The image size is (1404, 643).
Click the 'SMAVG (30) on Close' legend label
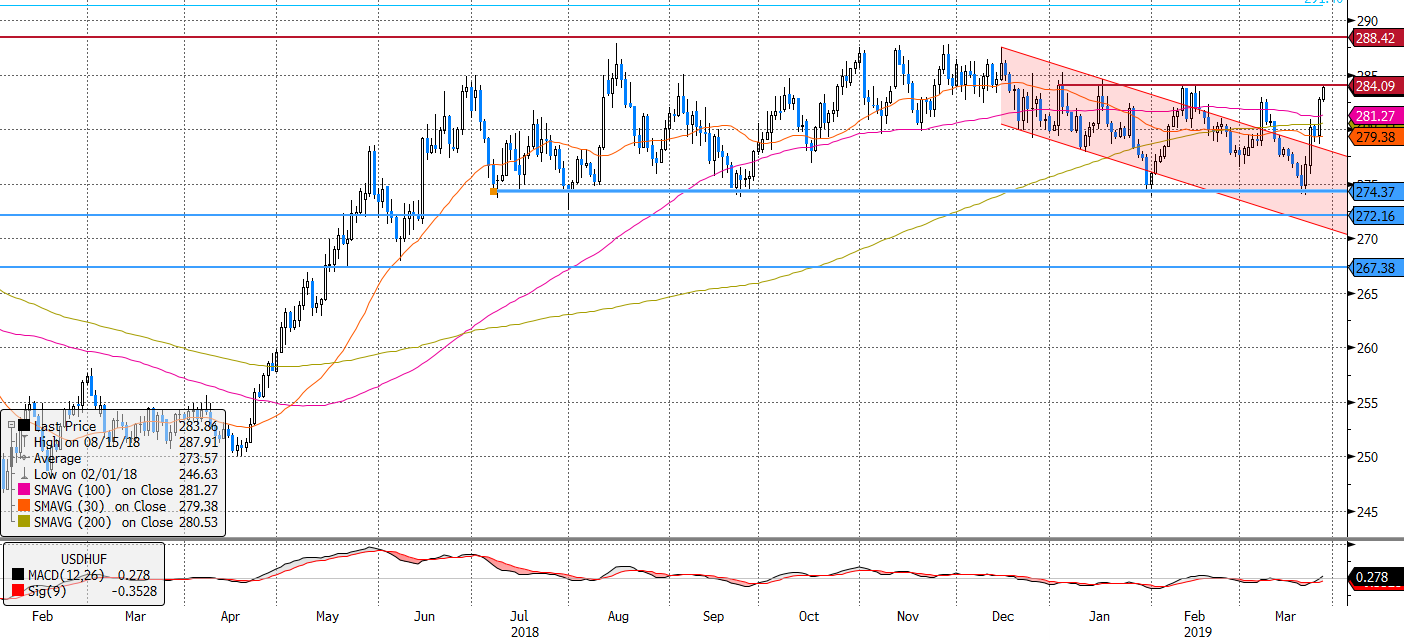(x=100, y=506)
